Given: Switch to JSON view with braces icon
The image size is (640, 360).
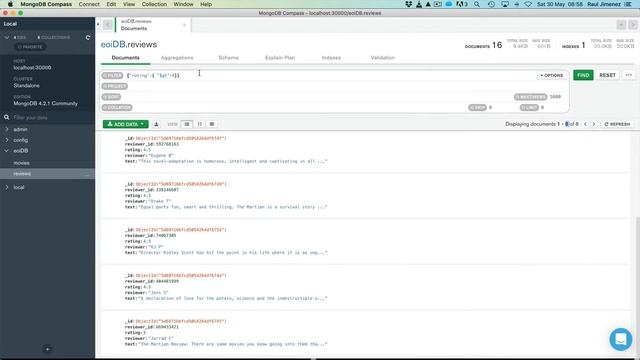Looking at the screenshot, I should click(x=200, y=124).
